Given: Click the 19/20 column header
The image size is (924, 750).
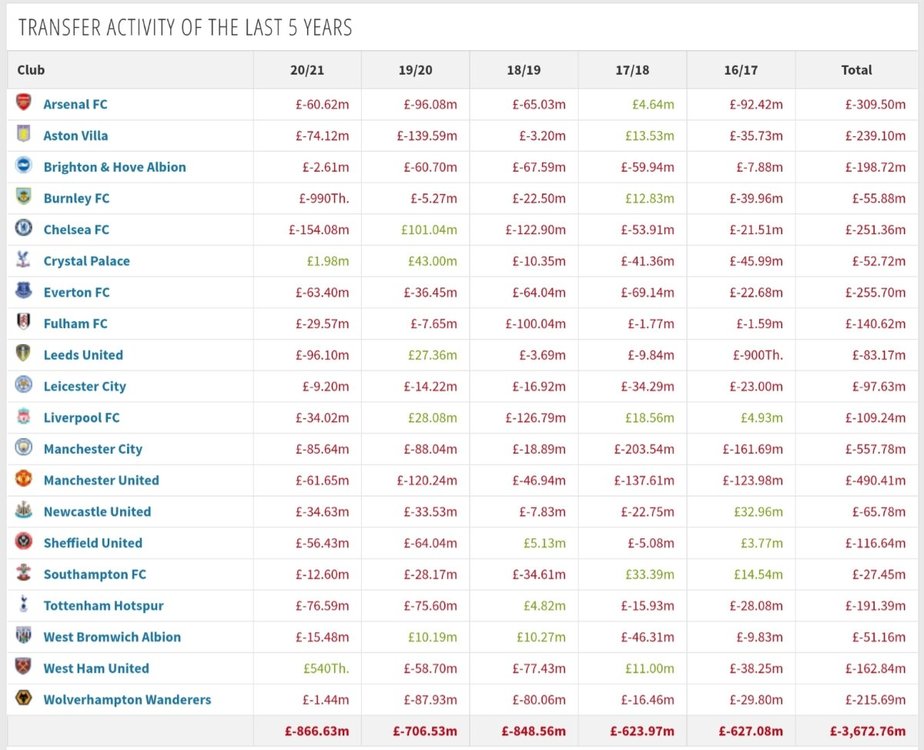Looking at the screenshot, I should click(415, 70).
